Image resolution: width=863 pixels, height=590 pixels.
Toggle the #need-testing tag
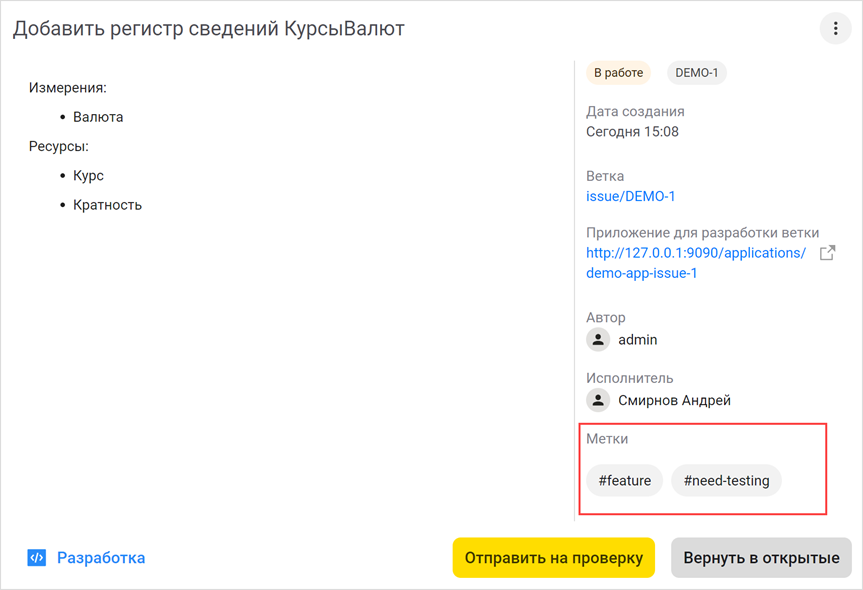click(726, 480)
